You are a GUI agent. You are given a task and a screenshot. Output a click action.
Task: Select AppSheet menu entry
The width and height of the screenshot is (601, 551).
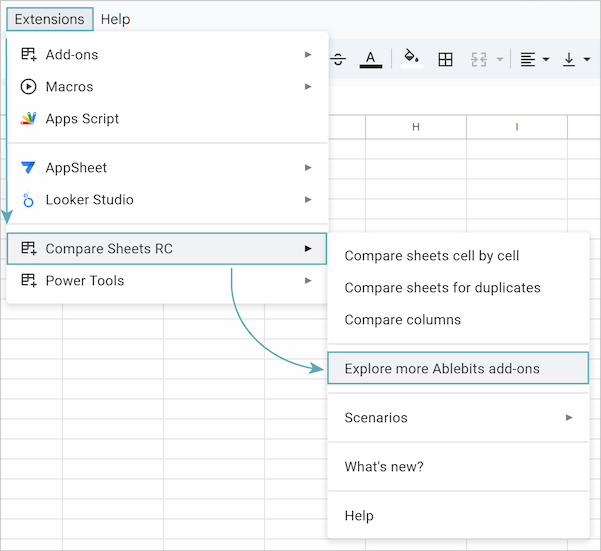(167, 167)
